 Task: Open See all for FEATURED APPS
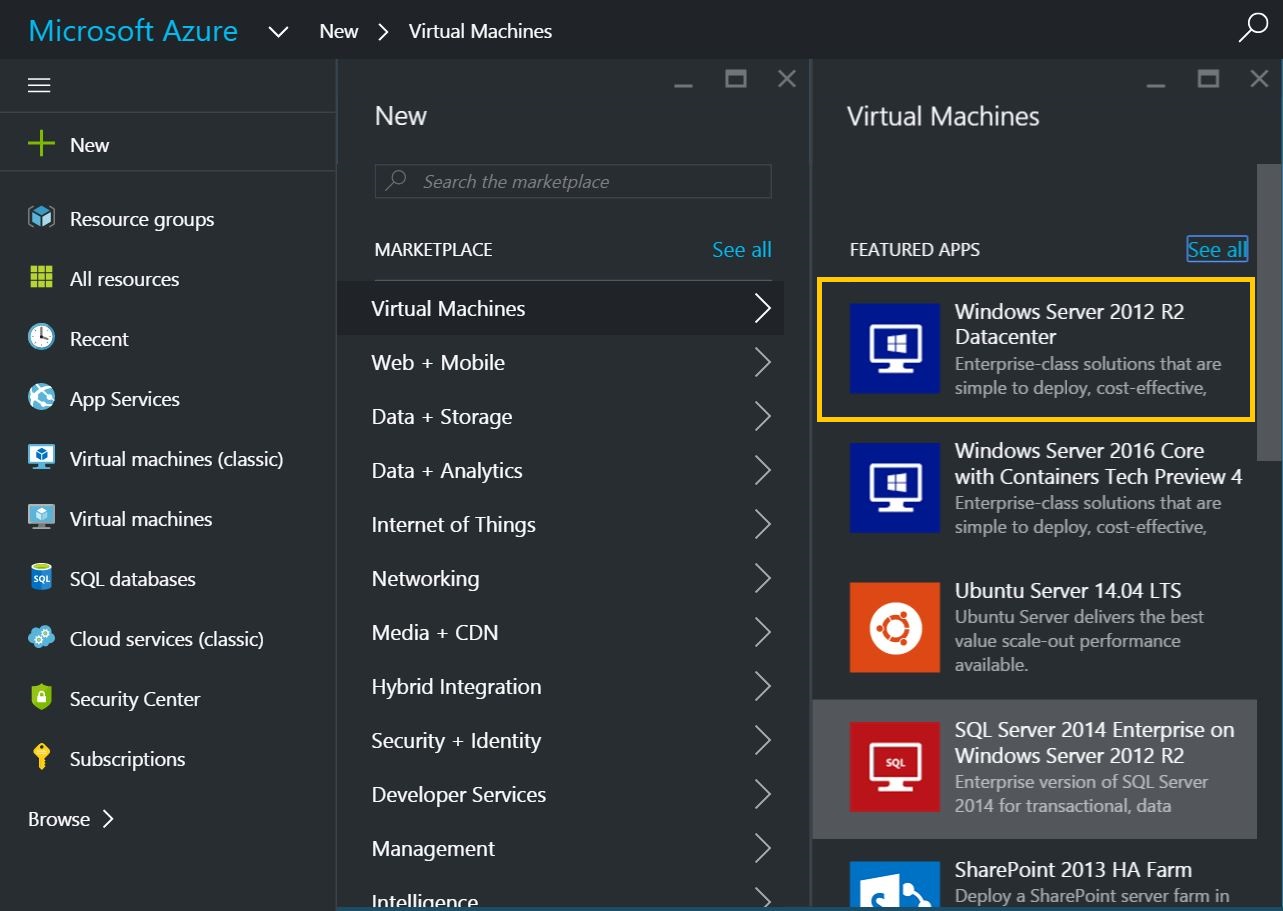pyautogui.click(x=1216, y=249)
